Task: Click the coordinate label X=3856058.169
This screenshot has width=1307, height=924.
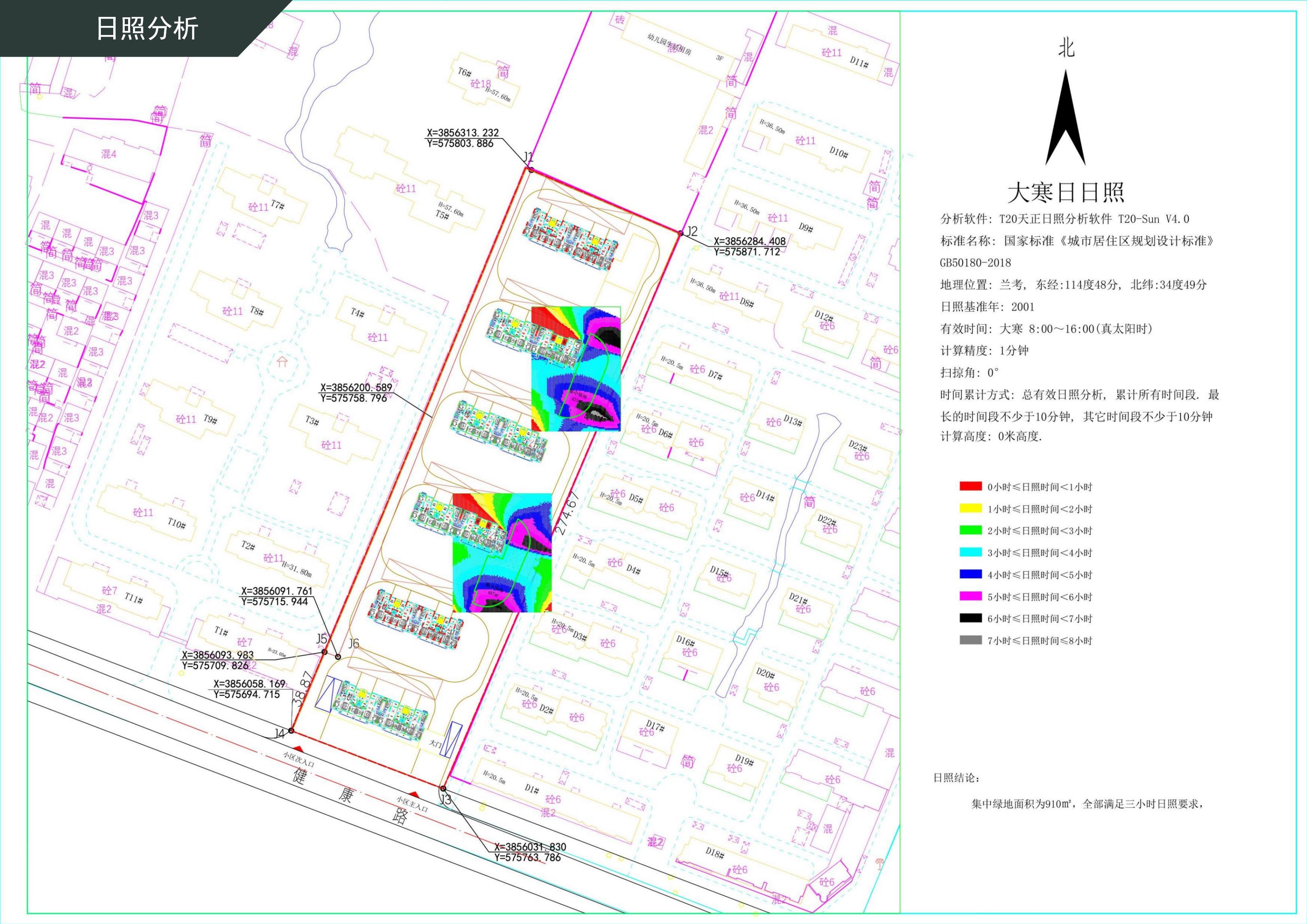Action: (249, 684)
